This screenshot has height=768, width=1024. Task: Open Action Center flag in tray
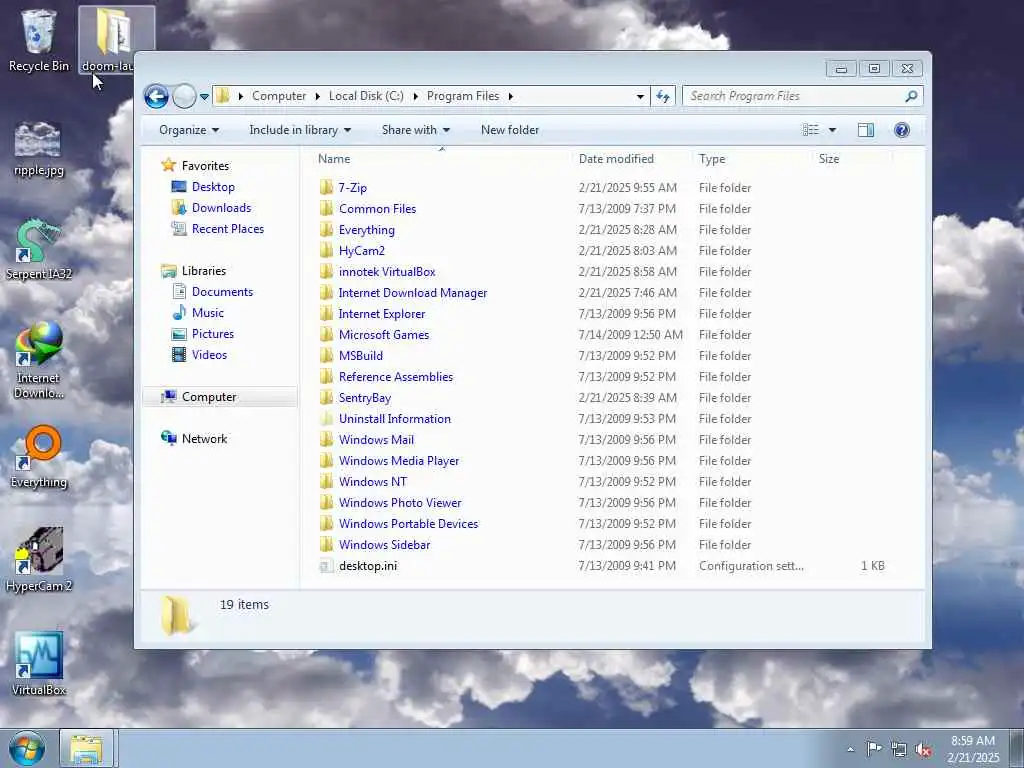pyautogui.click(x=873, y=749)
